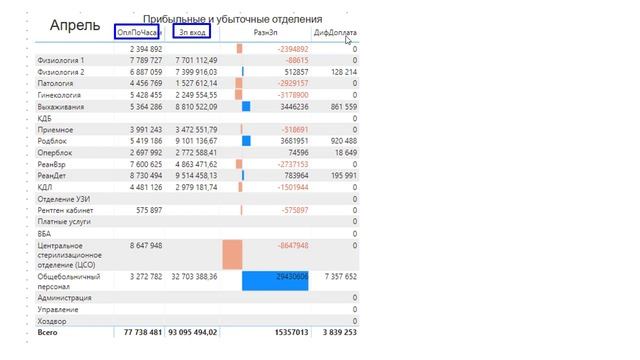Select the Хоздвор row label
The height and width of the screenshot is (360, 640).
pyautogui.click(x=52, y=321)
